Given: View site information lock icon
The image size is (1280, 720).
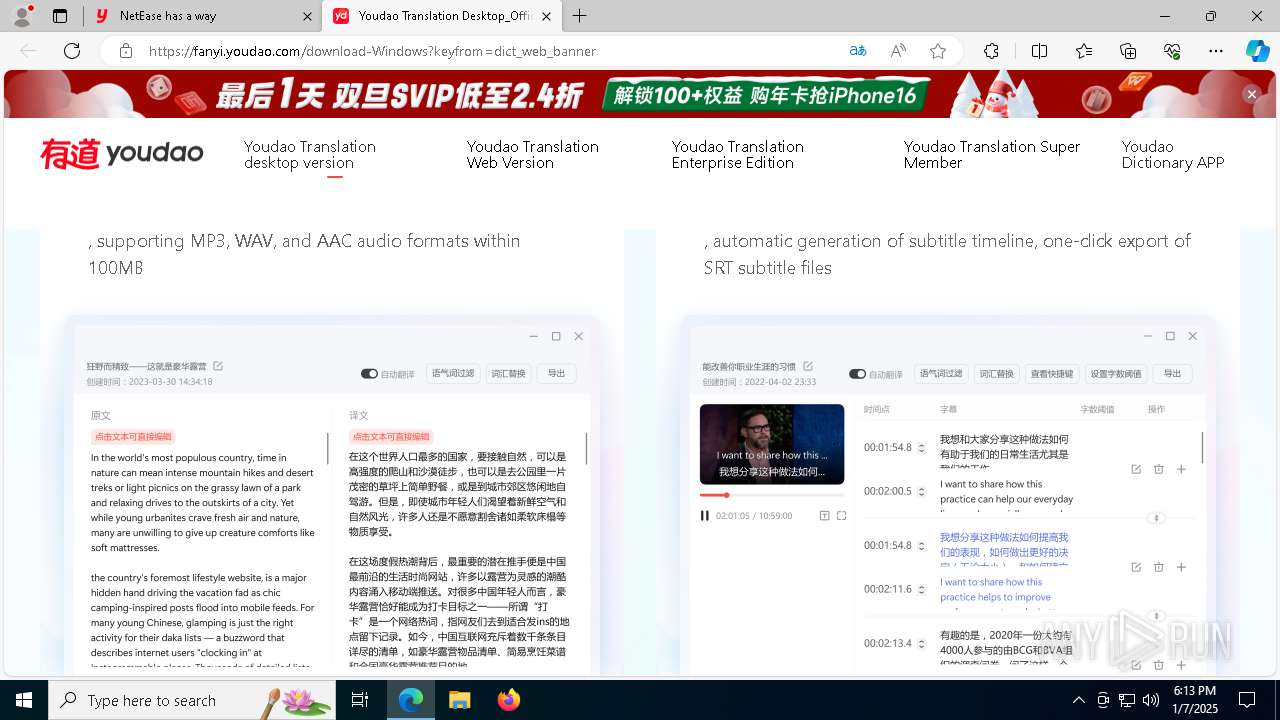Looking at the screenshot, I should pos(125,51).
